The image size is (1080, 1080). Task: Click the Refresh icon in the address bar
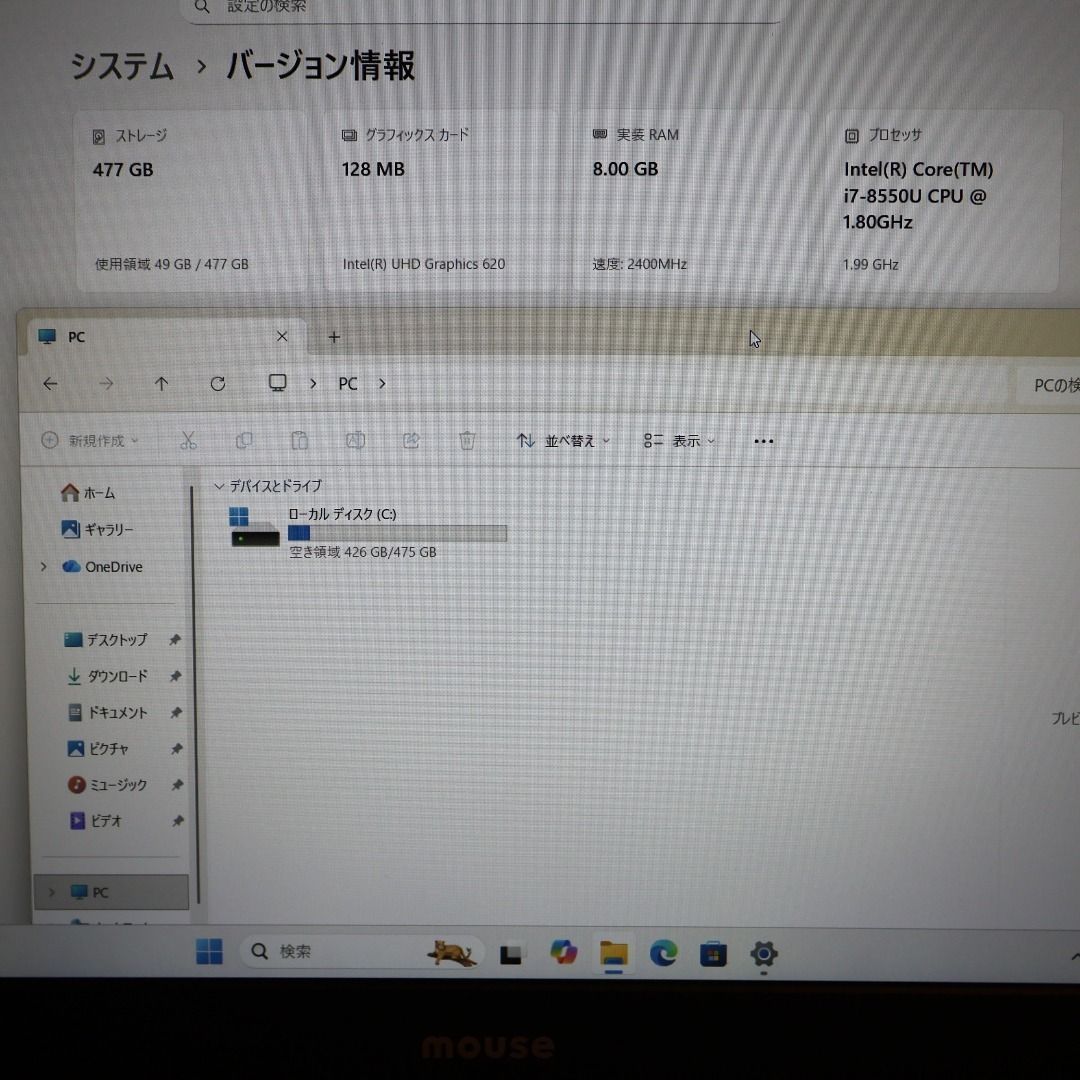coord(218,383)
